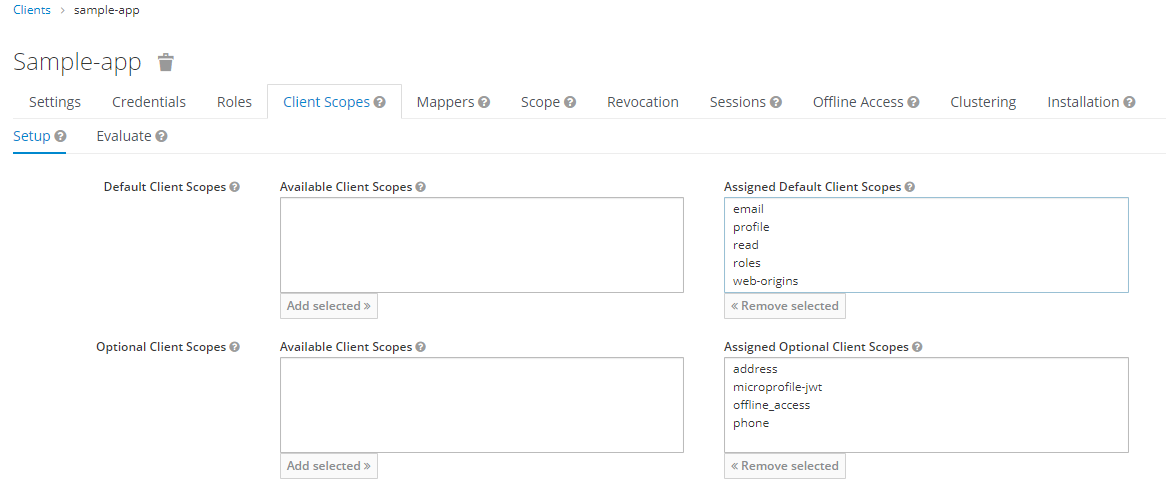The height and width of the screenshot is (495, 1166).
Task: Click help icon next to Assigned Default Client Scopes
Action: [x=910, y=187]
